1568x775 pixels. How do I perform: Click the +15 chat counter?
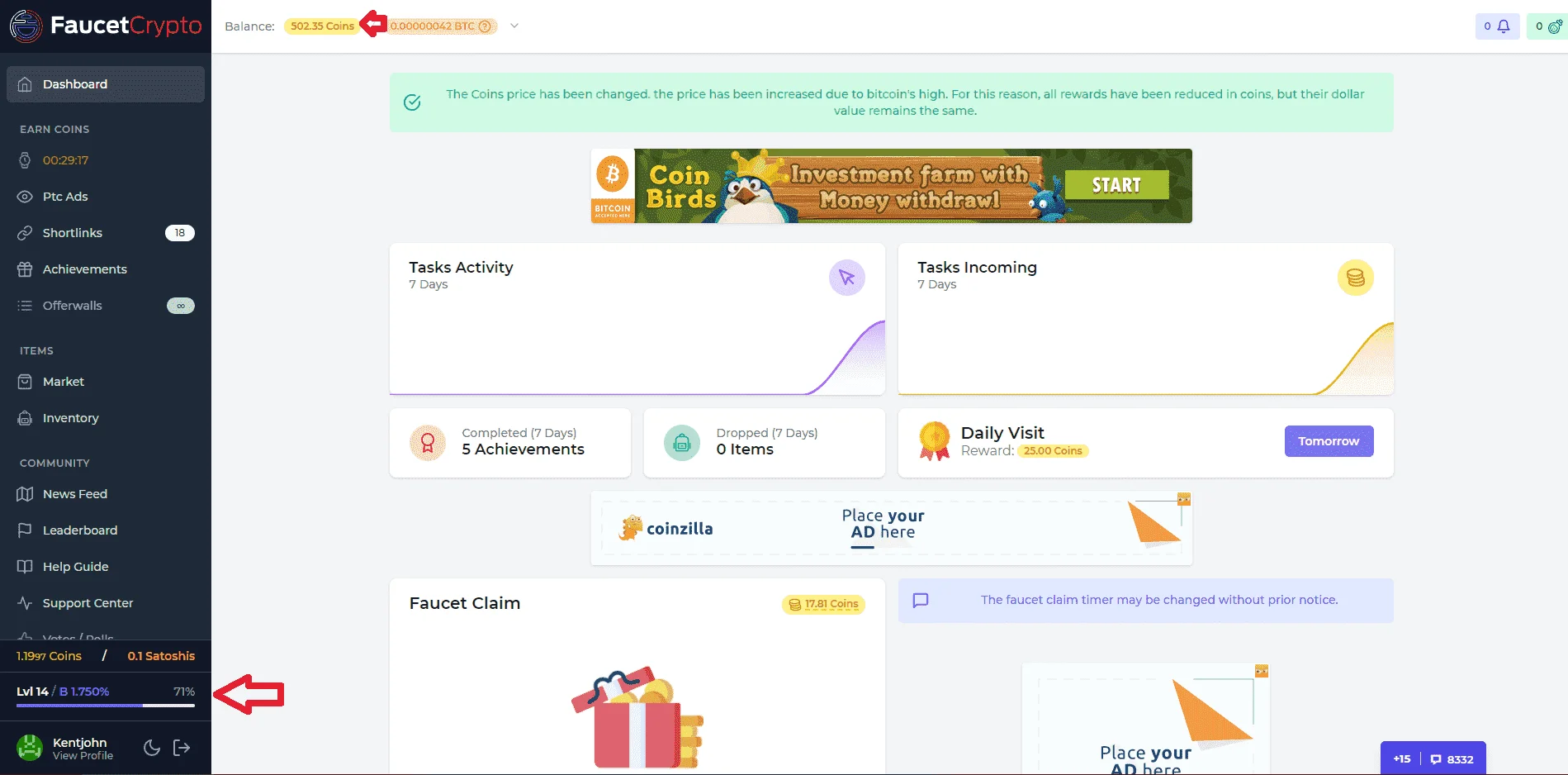(1402, 759)
